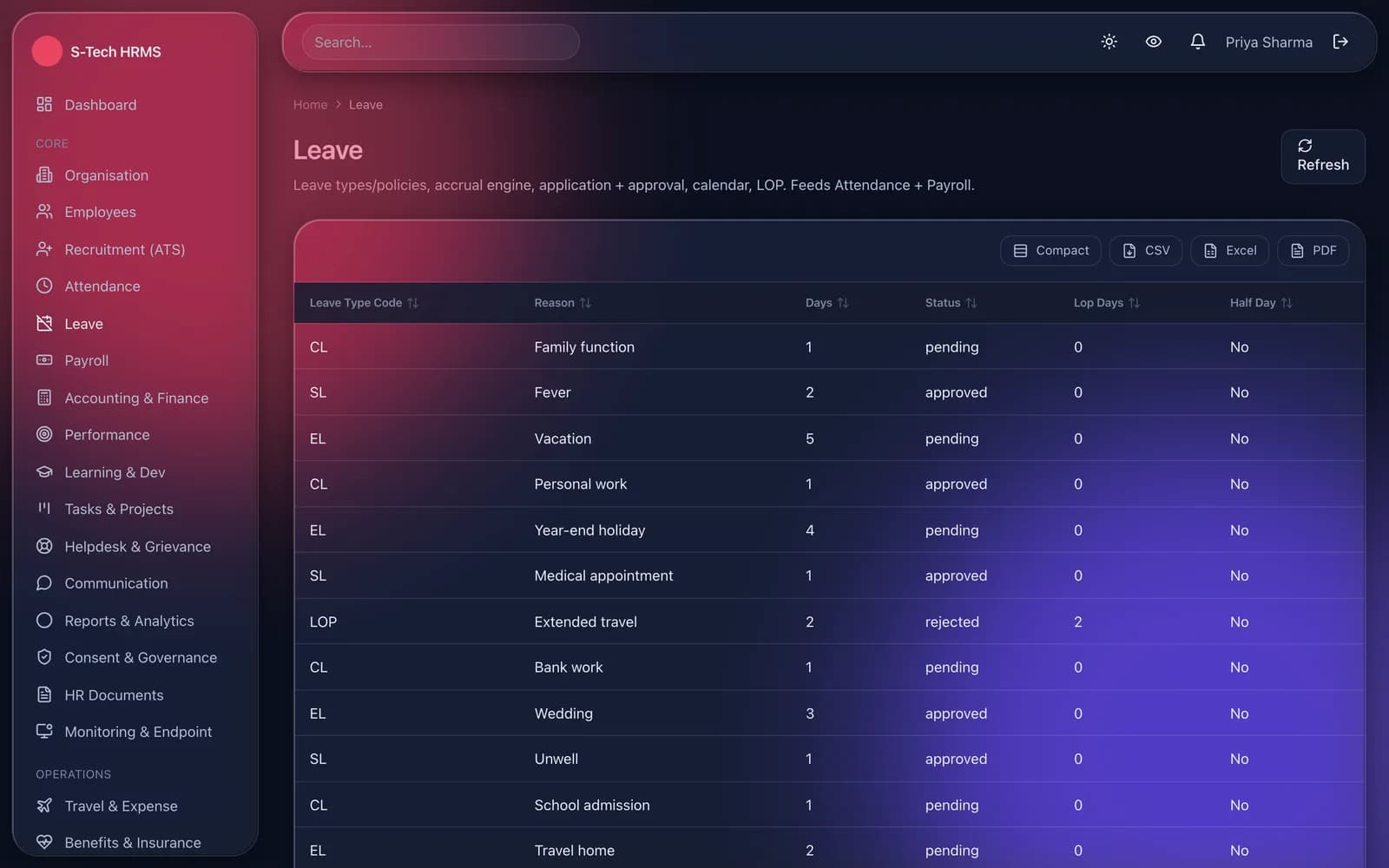Click the logout icon beside Priya Sharma

click(1340, 42)
